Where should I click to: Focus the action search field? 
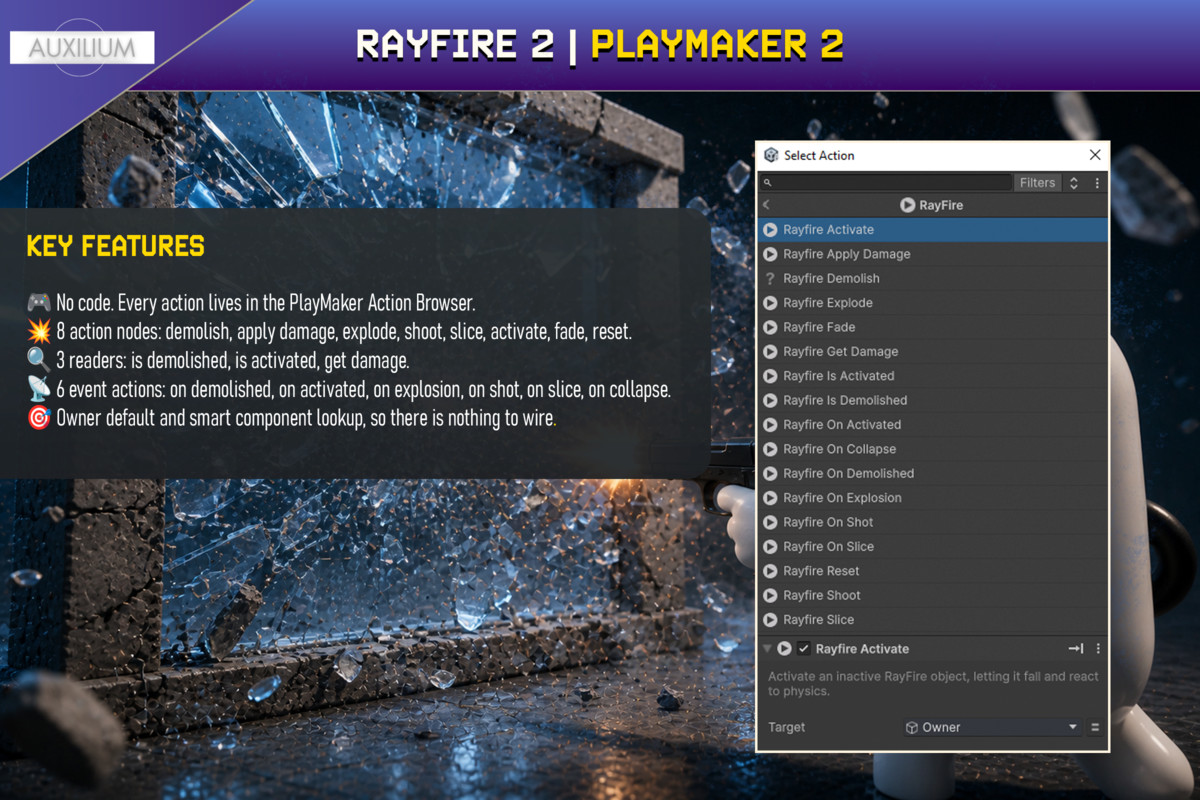(886, 183)
